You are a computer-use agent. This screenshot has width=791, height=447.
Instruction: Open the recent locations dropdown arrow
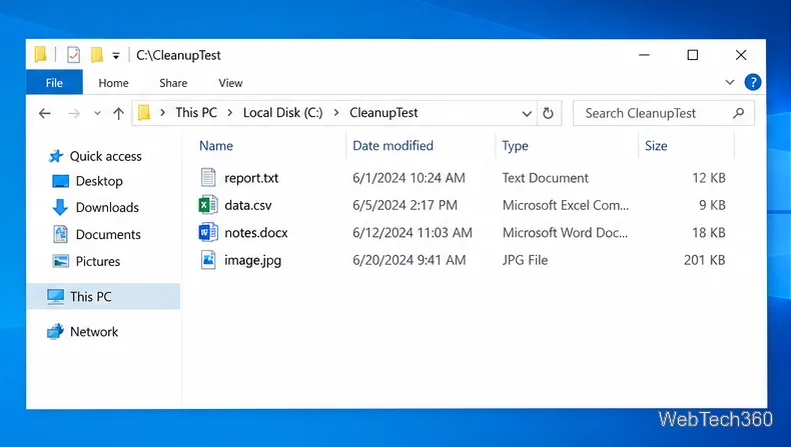coord(97,114)
